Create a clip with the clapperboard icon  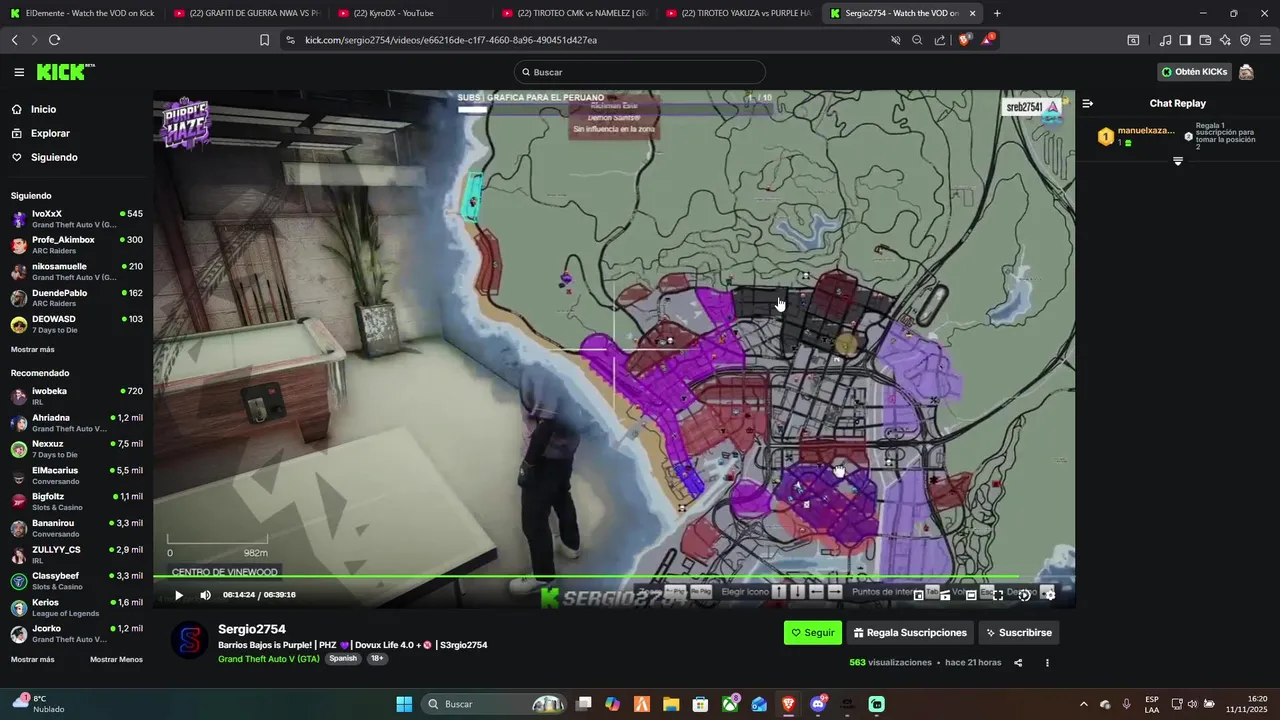pyautogui.click(x=944, y=595)
